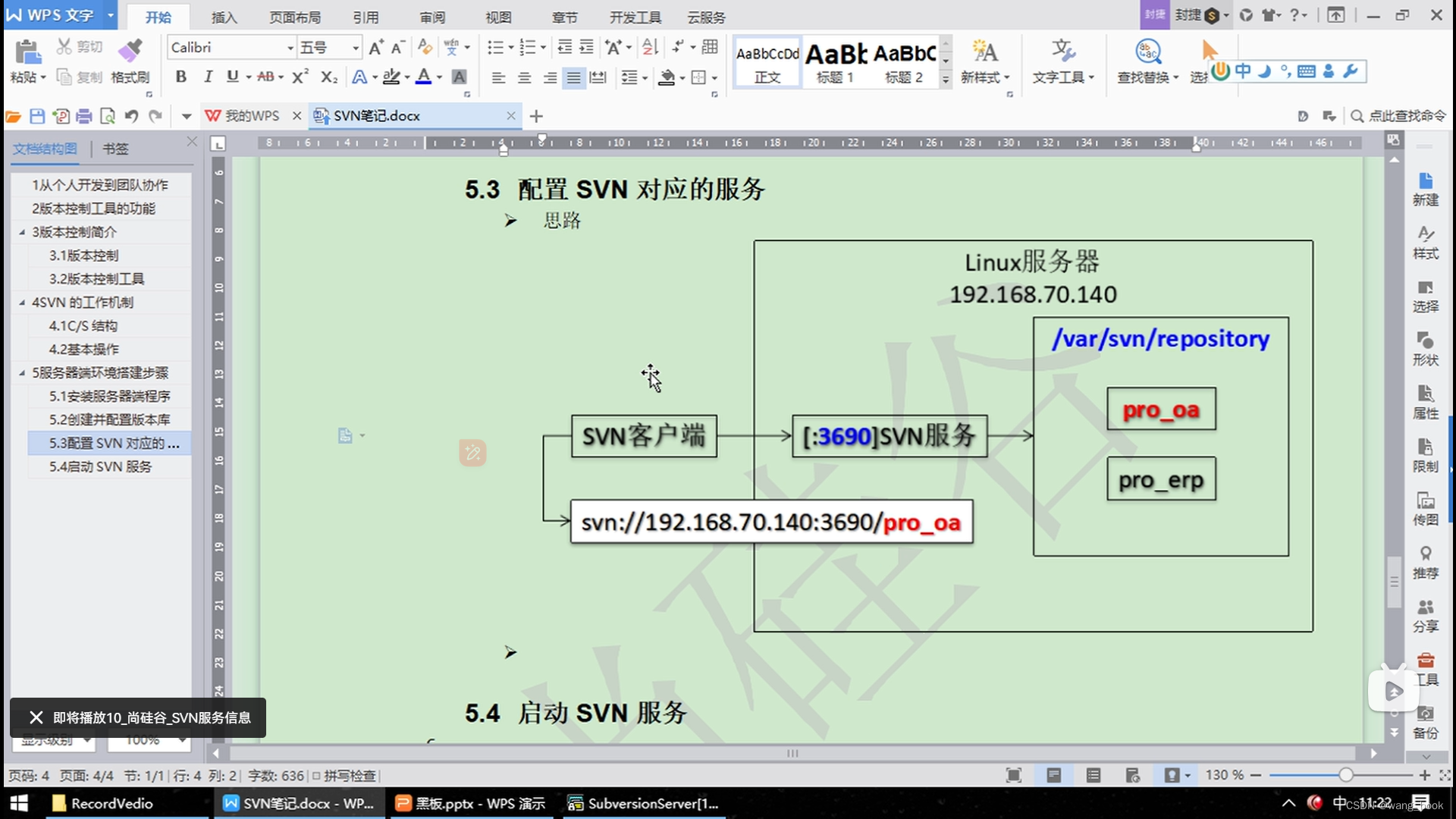Toggle the spell check checkbox
1456x819 pixels.
point(316,776)
